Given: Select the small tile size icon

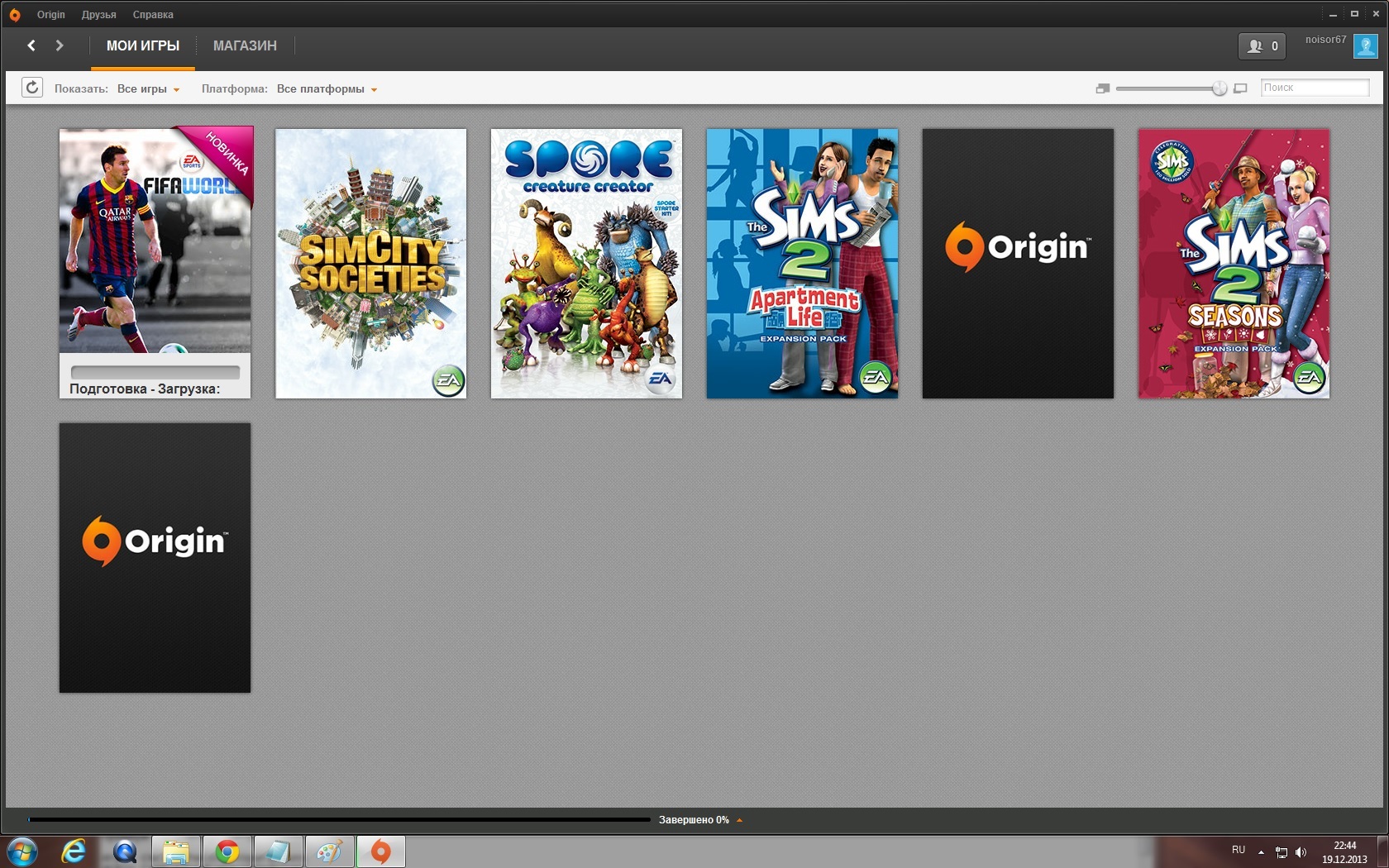Looking at the screenshot, I should (x=1102, y=88).
